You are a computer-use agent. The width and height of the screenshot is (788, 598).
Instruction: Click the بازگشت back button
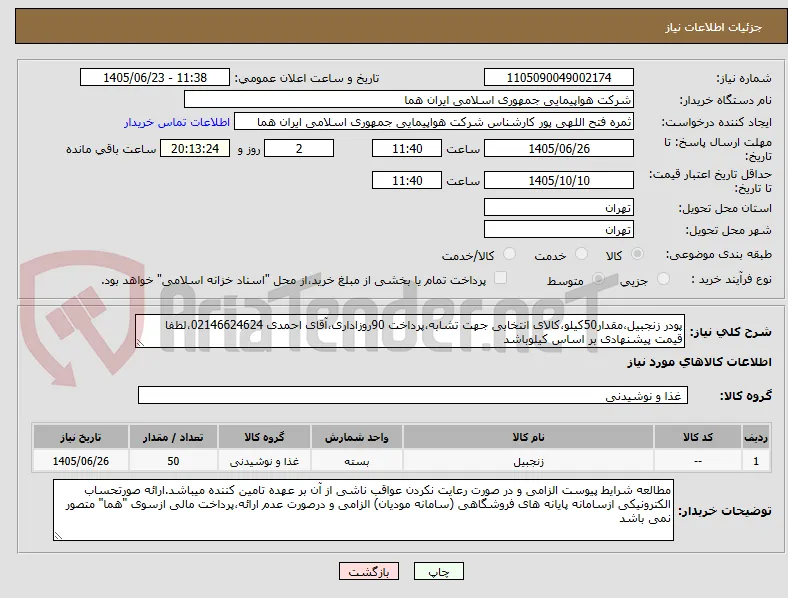click(x=369, y=571)
